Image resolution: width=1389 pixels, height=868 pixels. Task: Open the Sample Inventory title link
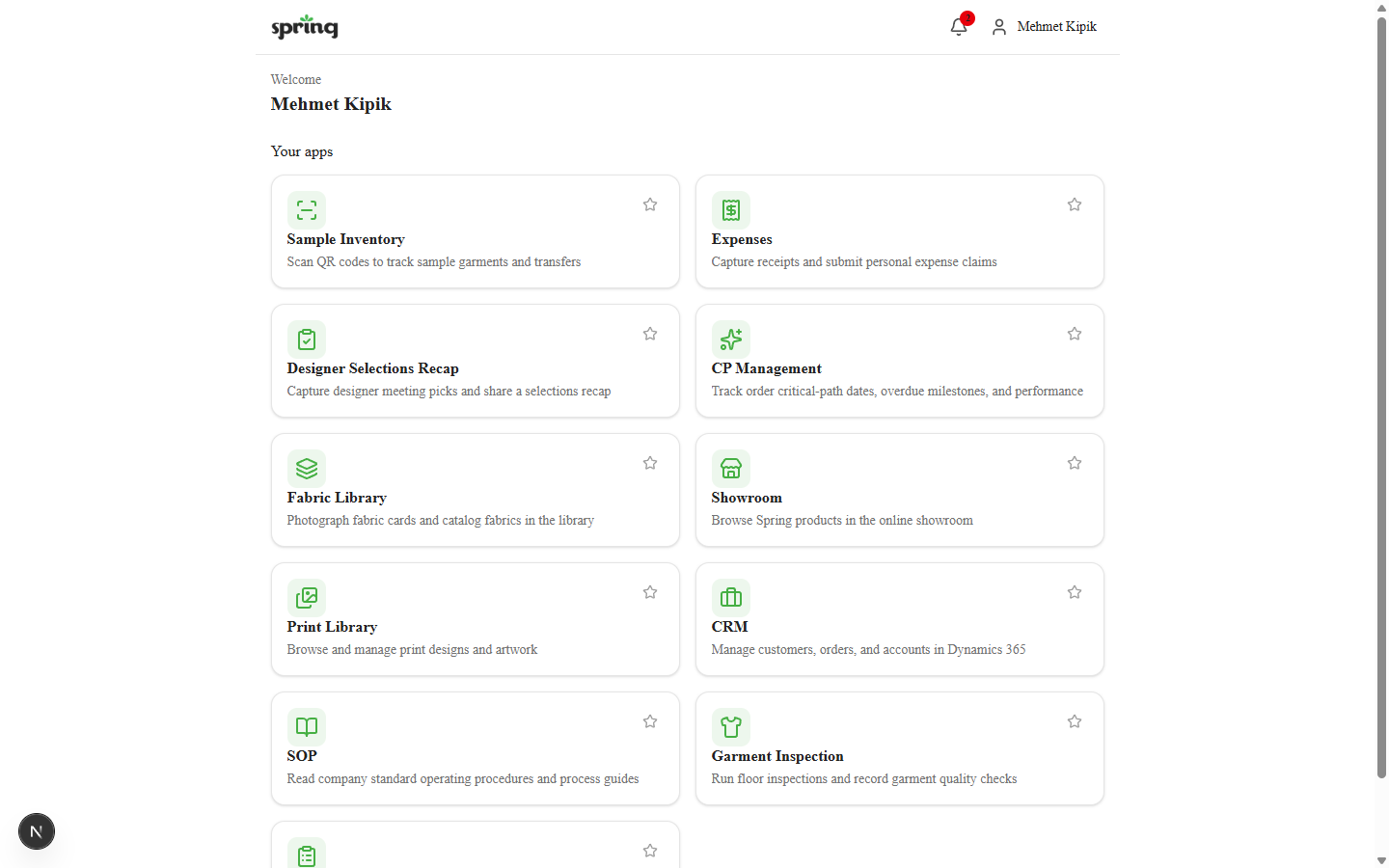345,239
